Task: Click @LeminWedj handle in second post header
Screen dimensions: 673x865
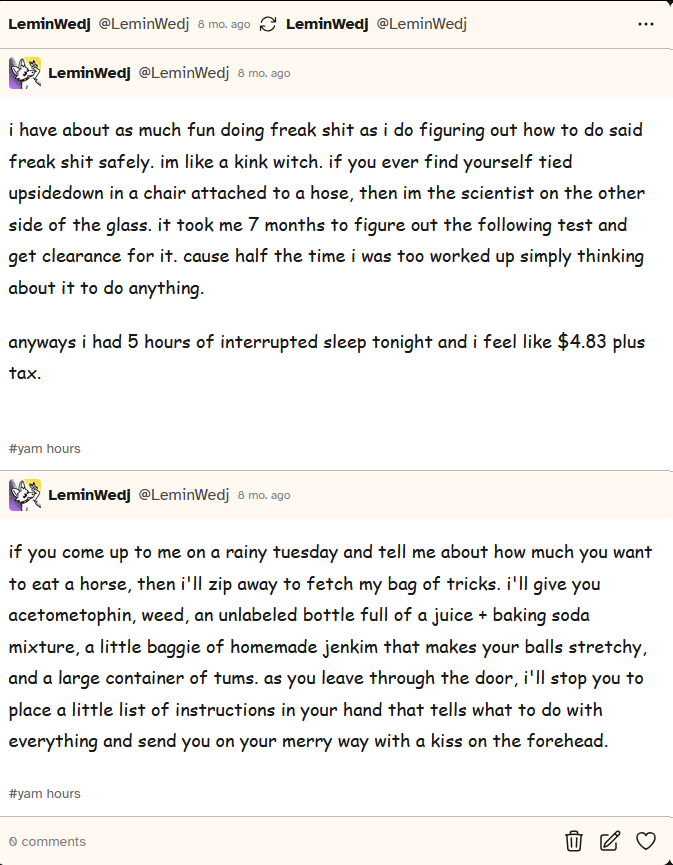Action: (183, 495)
